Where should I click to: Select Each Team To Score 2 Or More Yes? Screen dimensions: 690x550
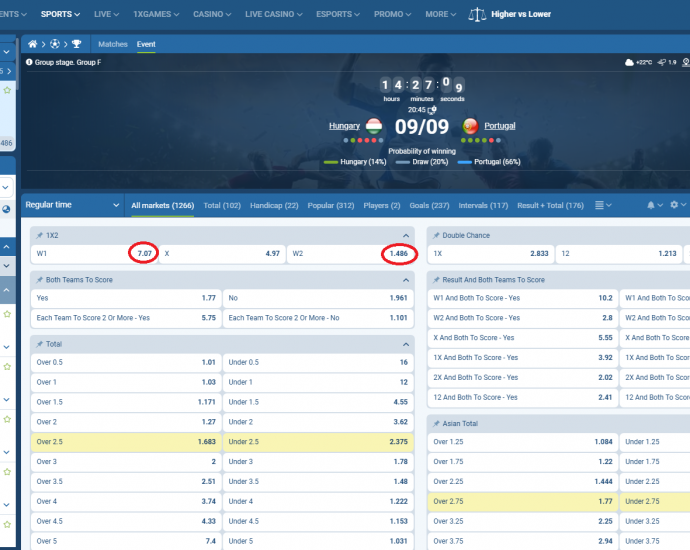pos(126,318)
